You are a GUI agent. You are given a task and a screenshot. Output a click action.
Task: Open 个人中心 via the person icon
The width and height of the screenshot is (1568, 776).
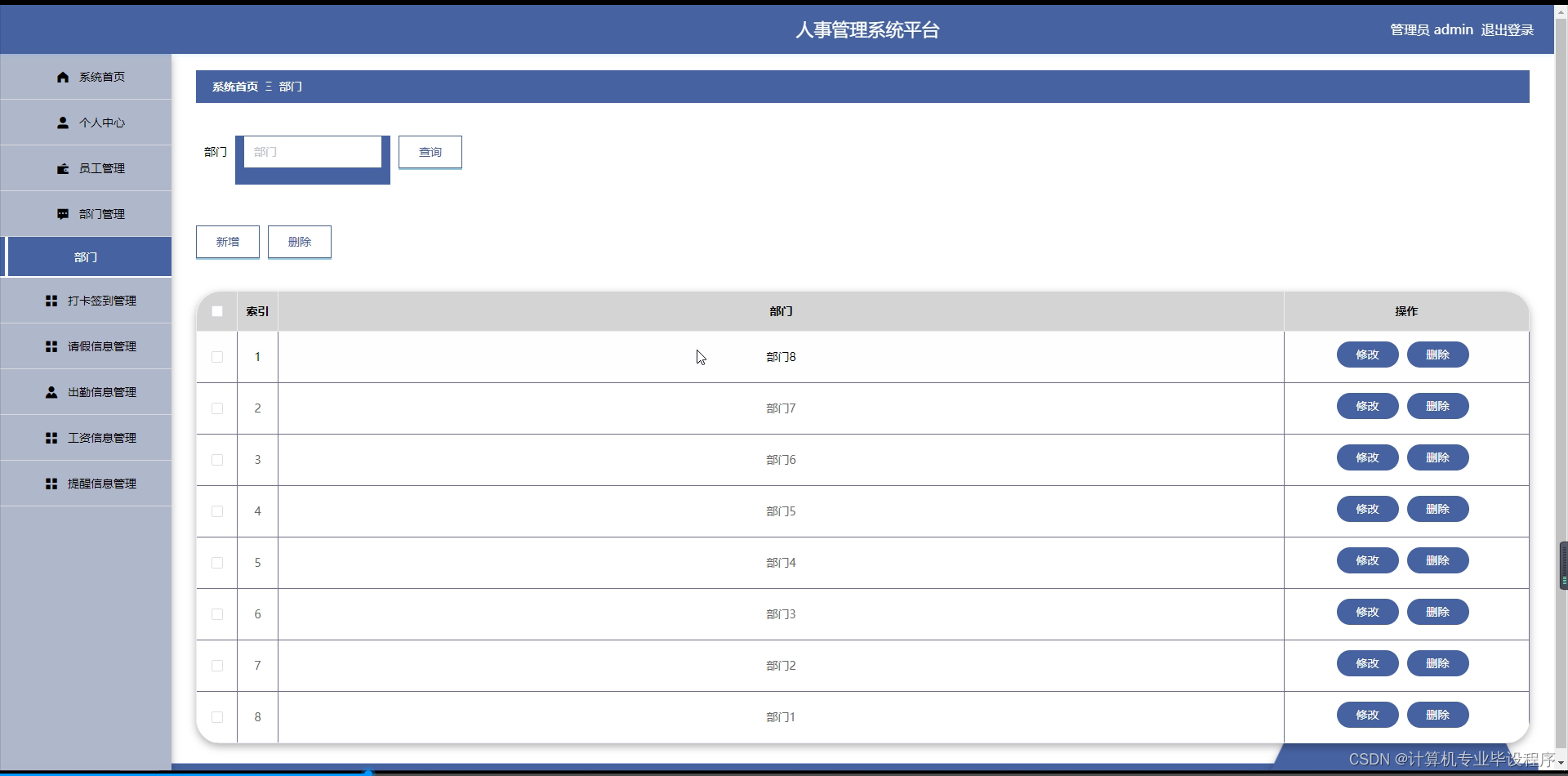pos(63,123)
